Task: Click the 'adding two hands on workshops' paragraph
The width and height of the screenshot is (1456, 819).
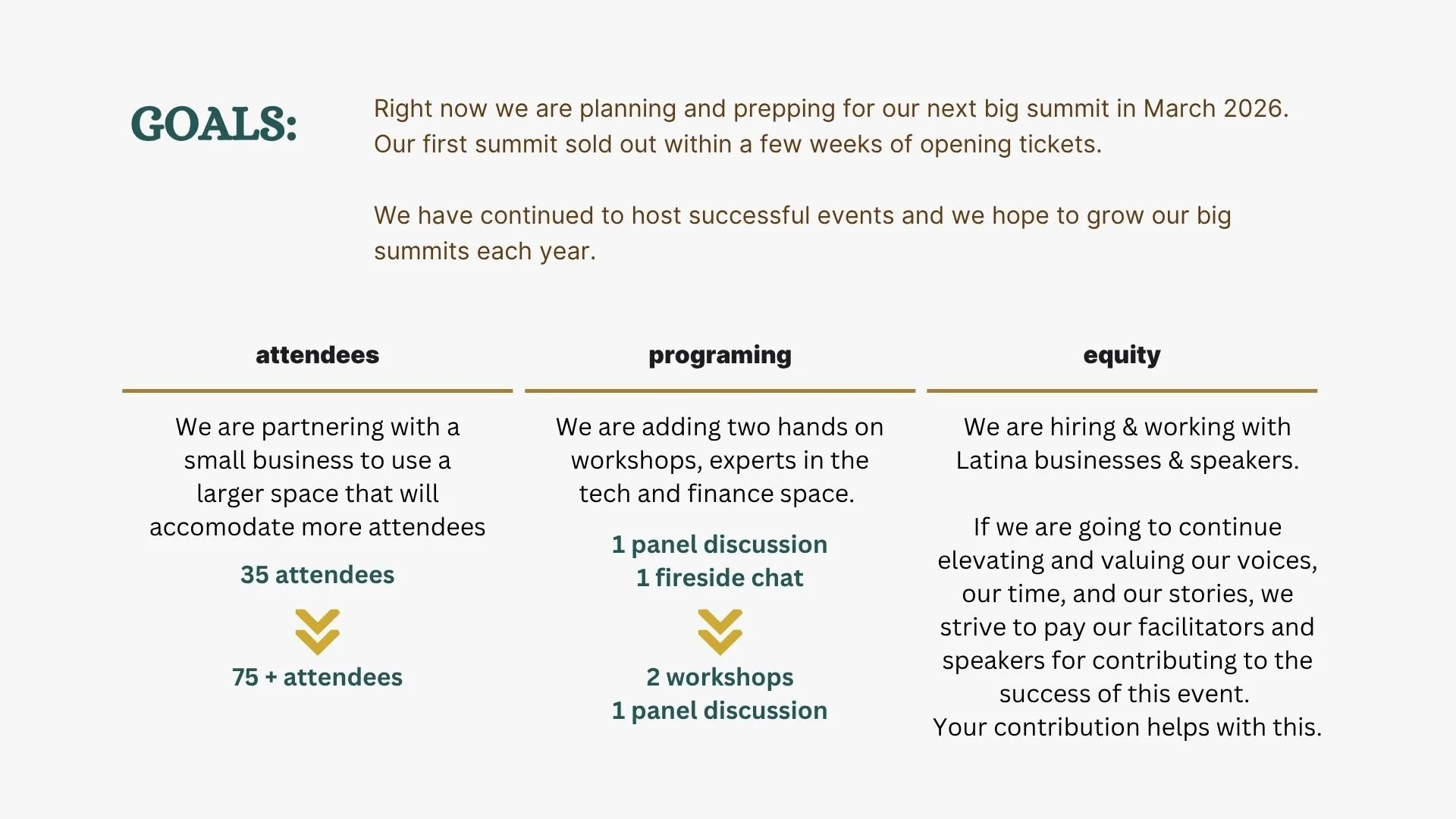Action: (719, 460)
